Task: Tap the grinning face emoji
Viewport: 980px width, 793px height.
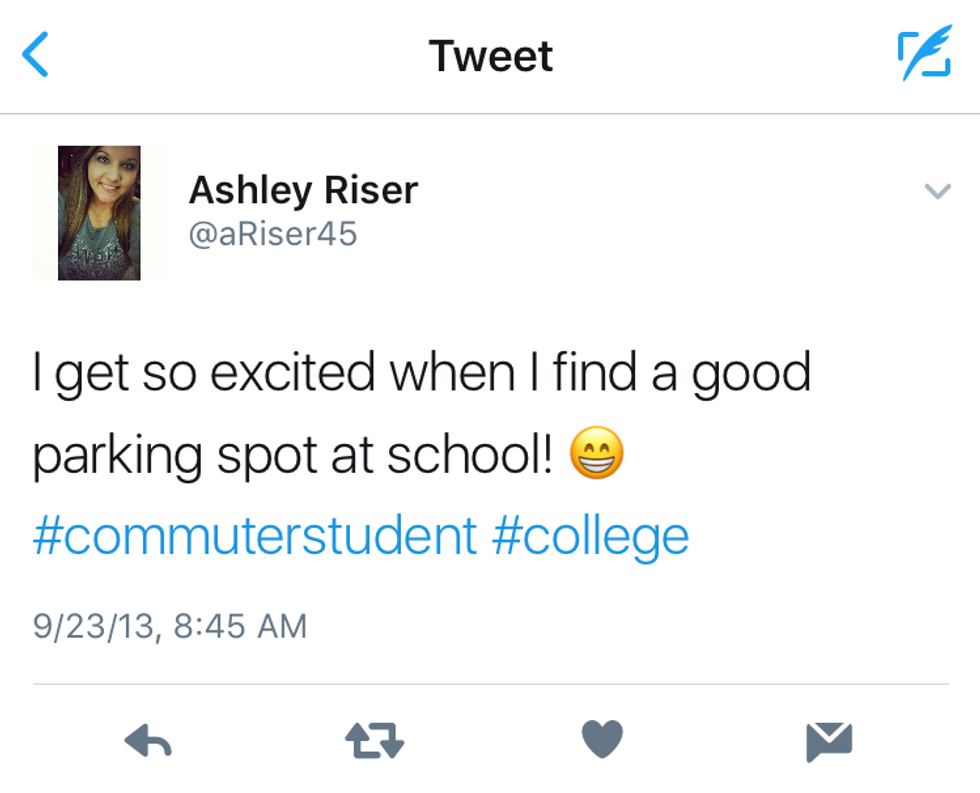Action: point(596,456)
